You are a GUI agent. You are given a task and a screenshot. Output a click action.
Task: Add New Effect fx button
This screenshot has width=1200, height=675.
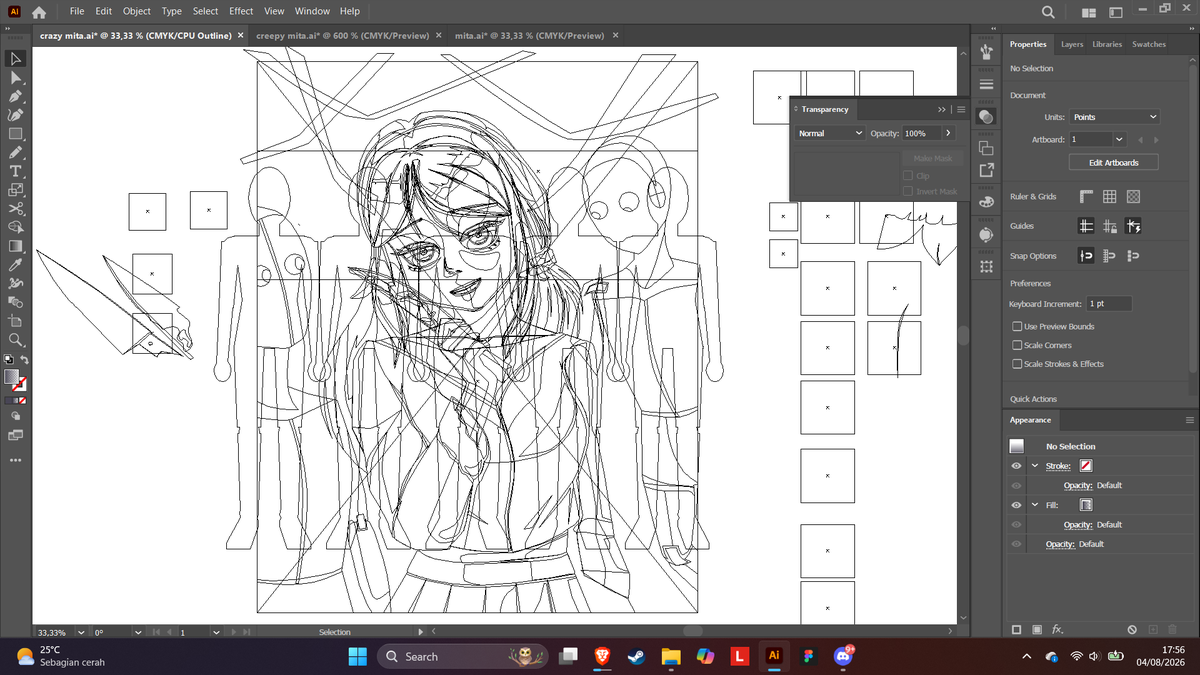pyautogui.click(x=1058, y=630)
